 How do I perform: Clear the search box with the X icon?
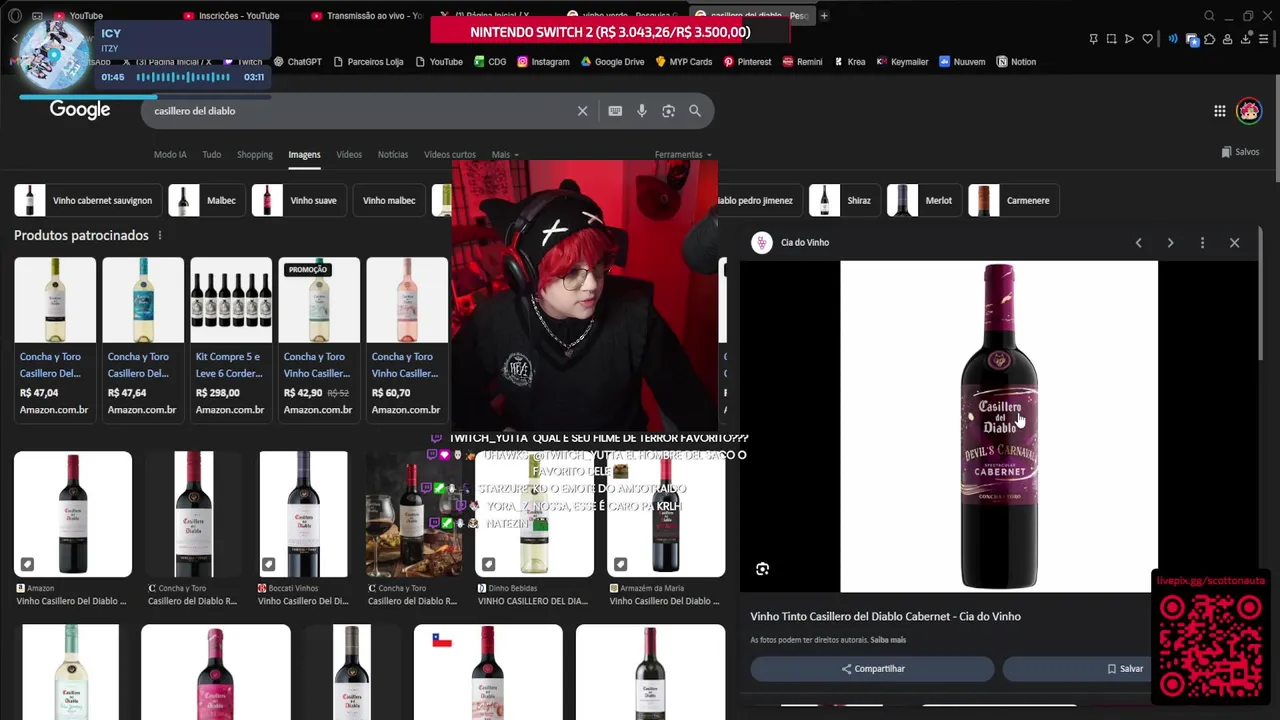click(582, 111)
